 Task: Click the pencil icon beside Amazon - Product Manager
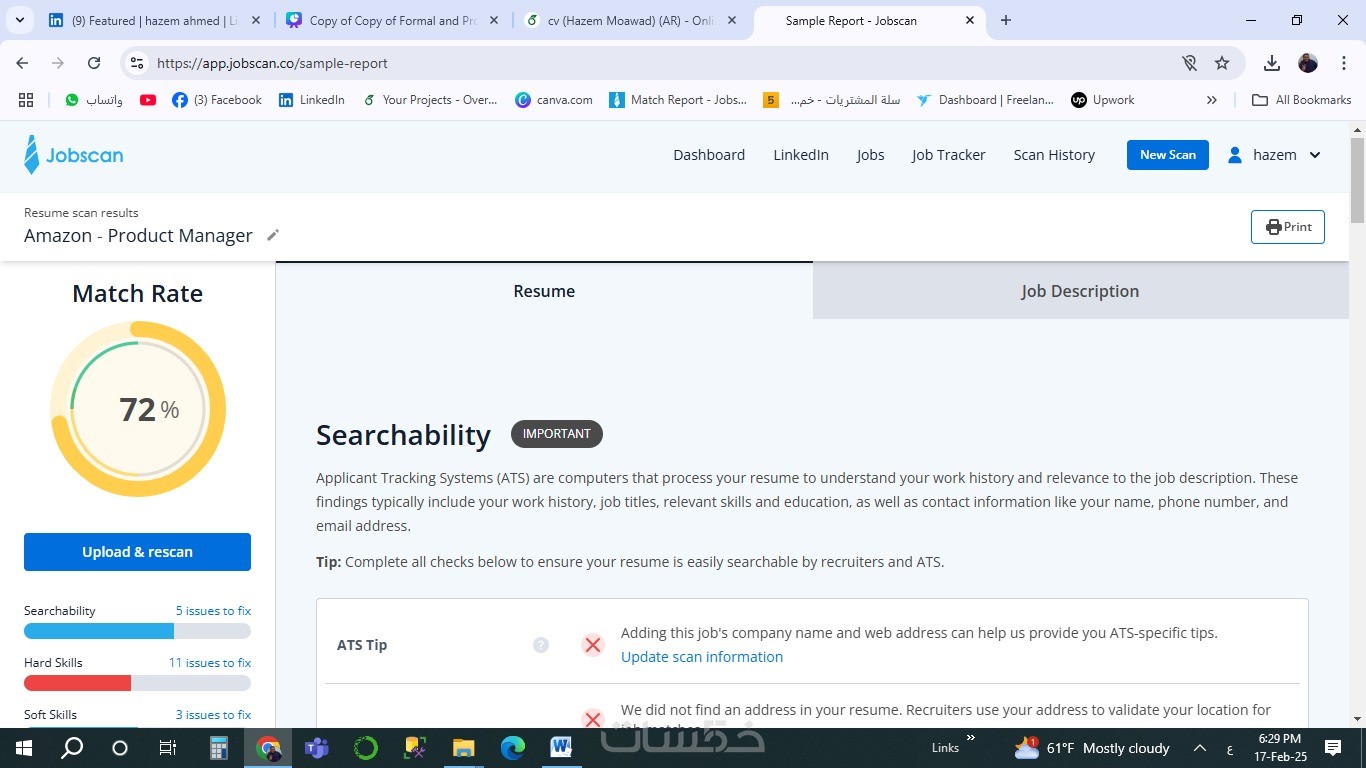(x=273, y=235)
